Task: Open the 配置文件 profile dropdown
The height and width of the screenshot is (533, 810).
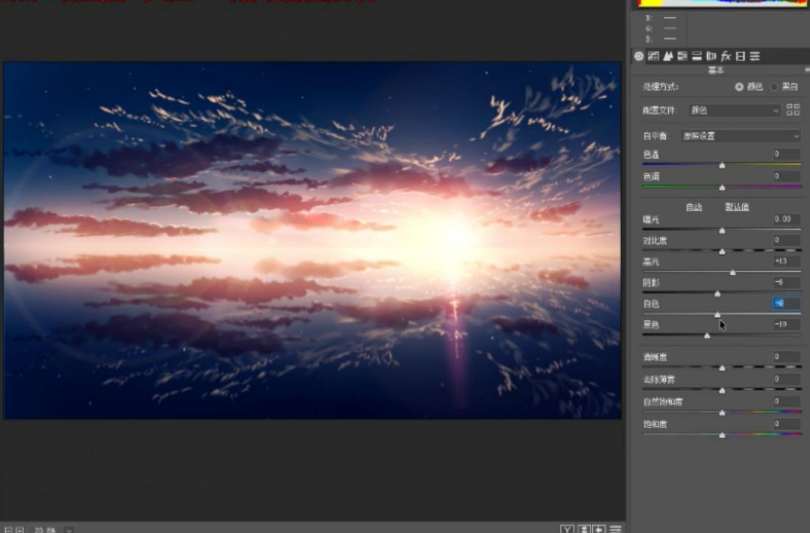Action: click(x=735, y=110)
